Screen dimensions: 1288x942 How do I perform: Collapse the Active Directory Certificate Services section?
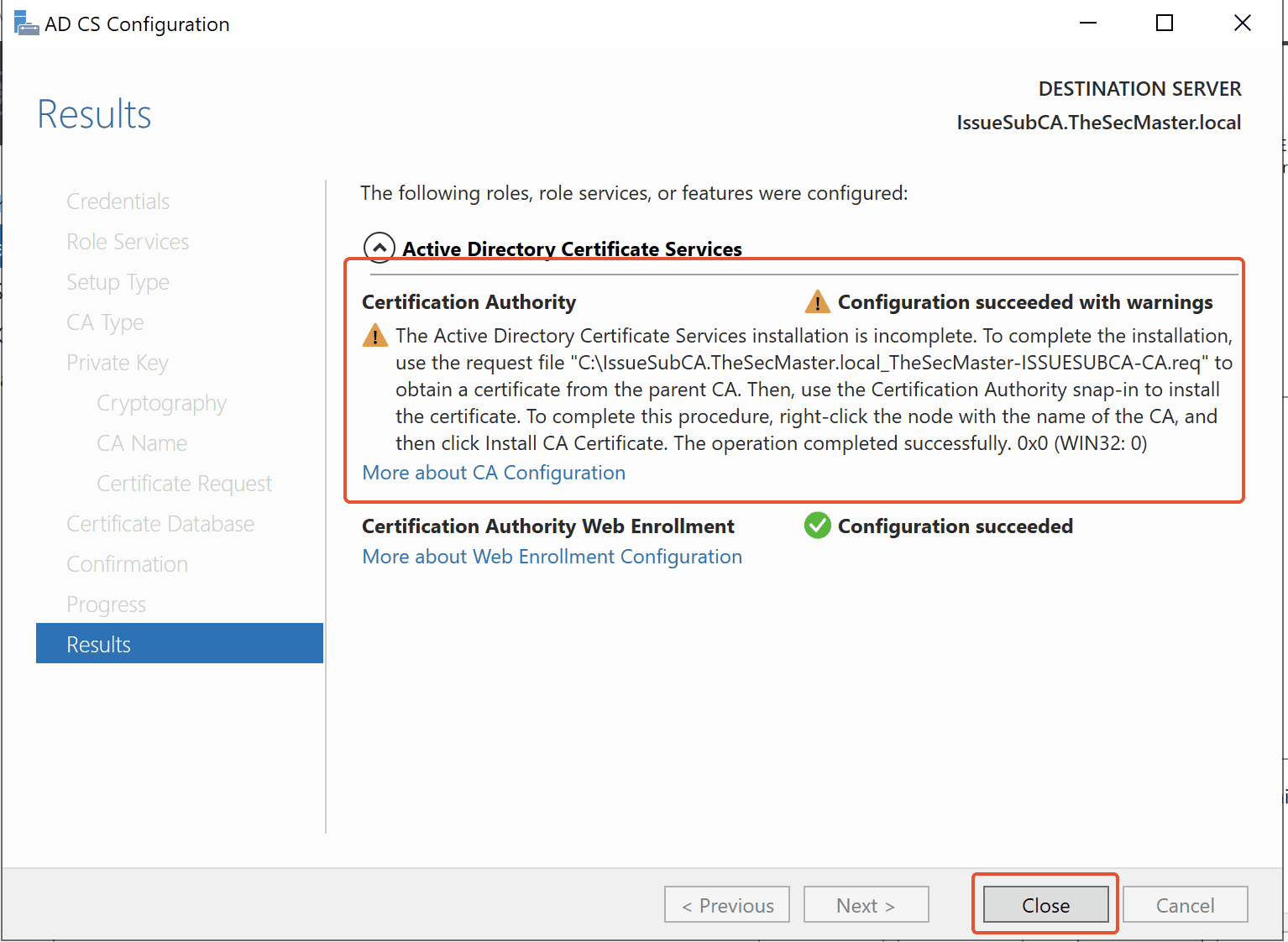click(380, 249)
